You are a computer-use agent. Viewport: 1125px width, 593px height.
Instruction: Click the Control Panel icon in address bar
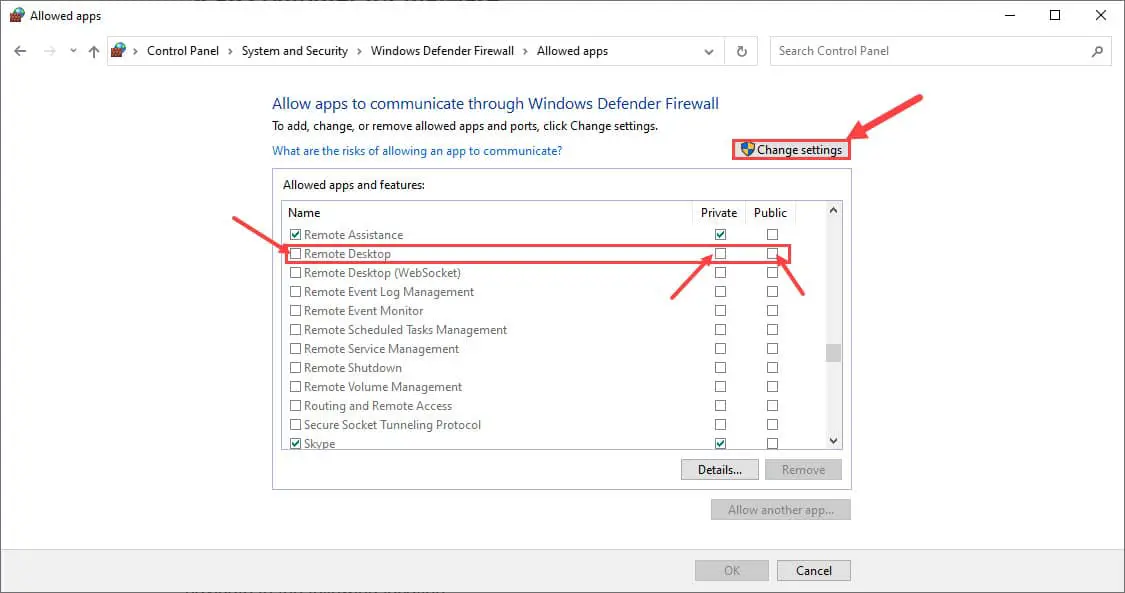[x=118, y=50]
